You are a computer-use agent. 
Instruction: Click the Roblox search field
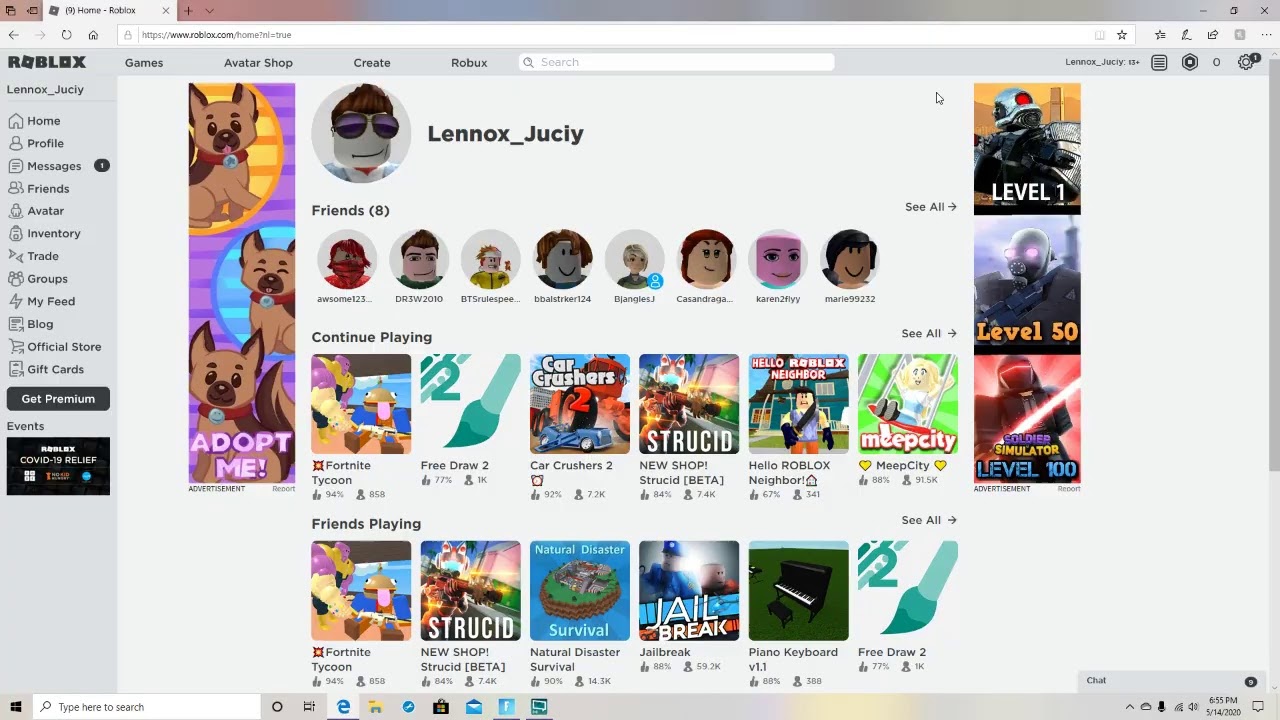click(x=677, y=62)
